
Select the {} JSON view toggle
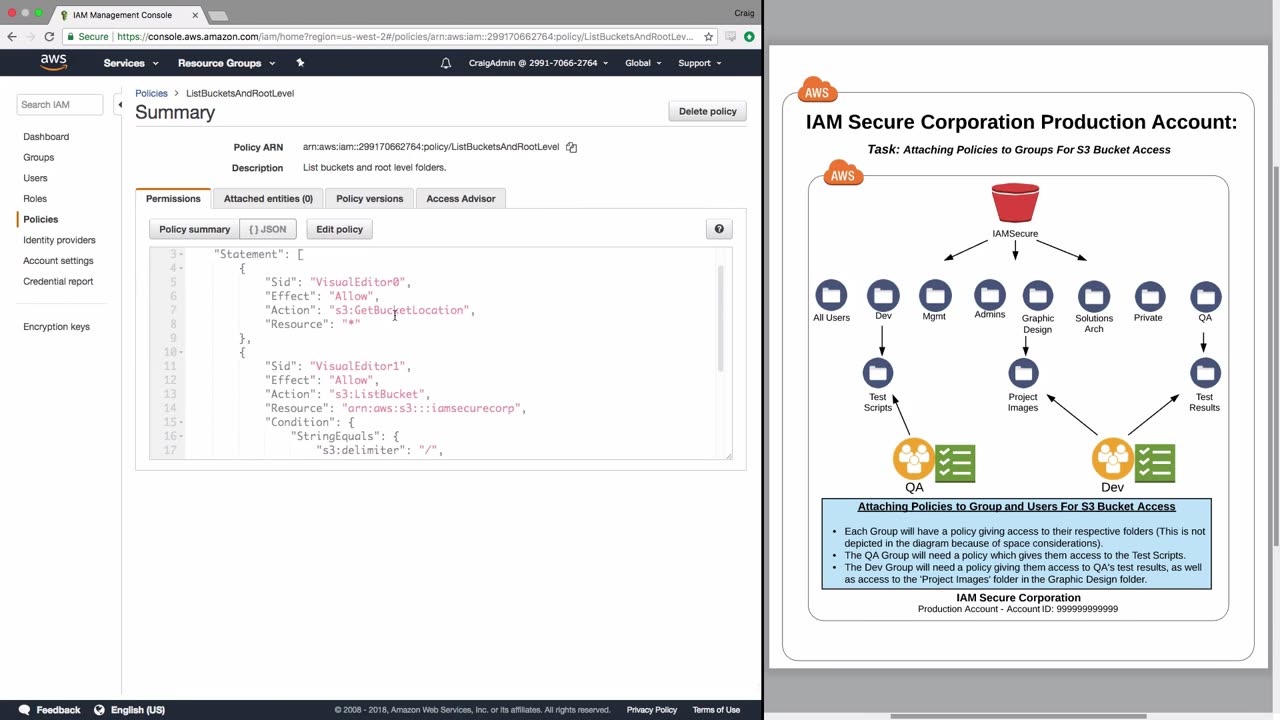click(x=267, y=229)
